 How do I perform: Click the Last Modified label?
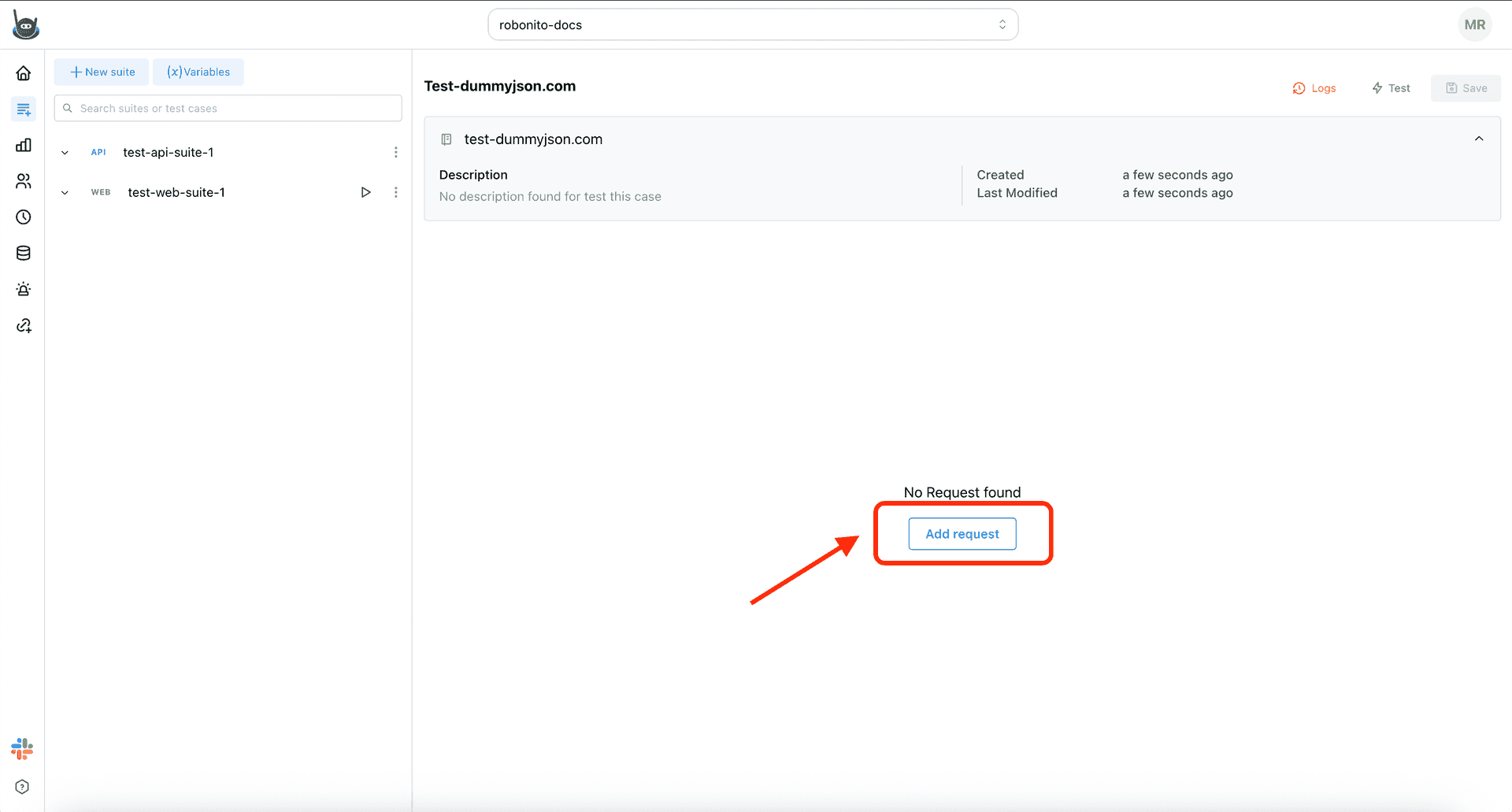pos(1017,193)
